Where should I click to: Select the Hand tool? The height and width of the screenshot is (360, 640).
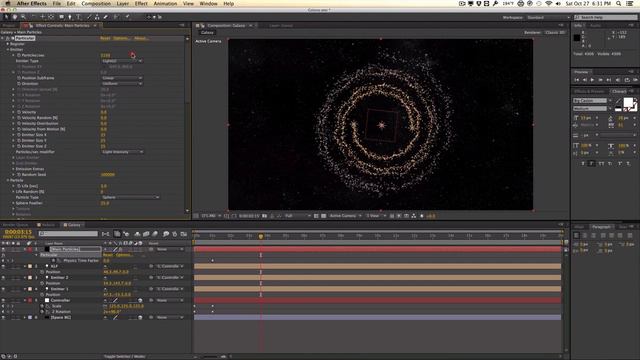point(15,17)
